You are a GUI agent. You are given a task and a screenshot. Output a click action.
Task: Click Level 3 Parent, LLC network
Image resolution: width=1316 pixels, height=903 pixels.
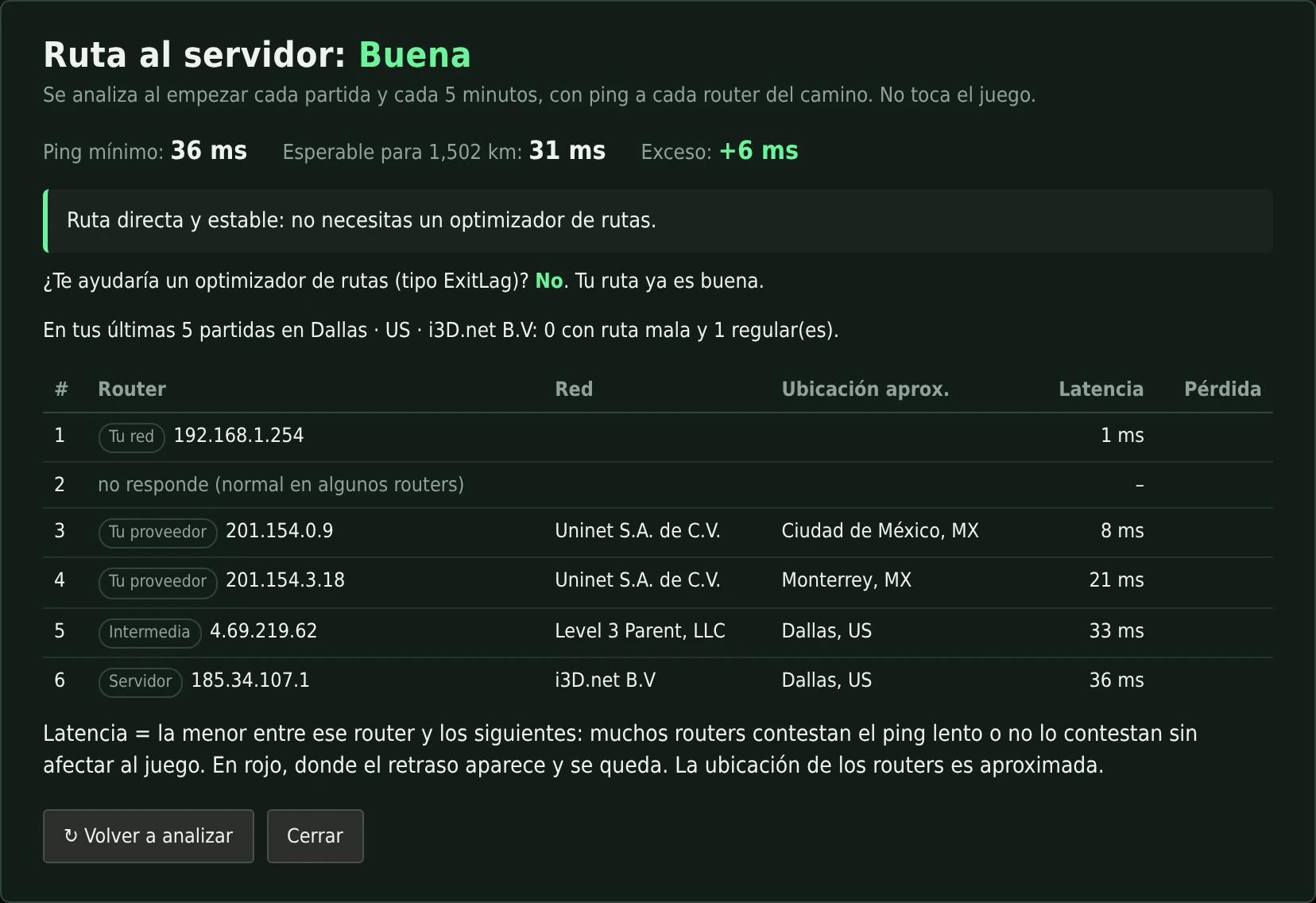tap(640, 631)
